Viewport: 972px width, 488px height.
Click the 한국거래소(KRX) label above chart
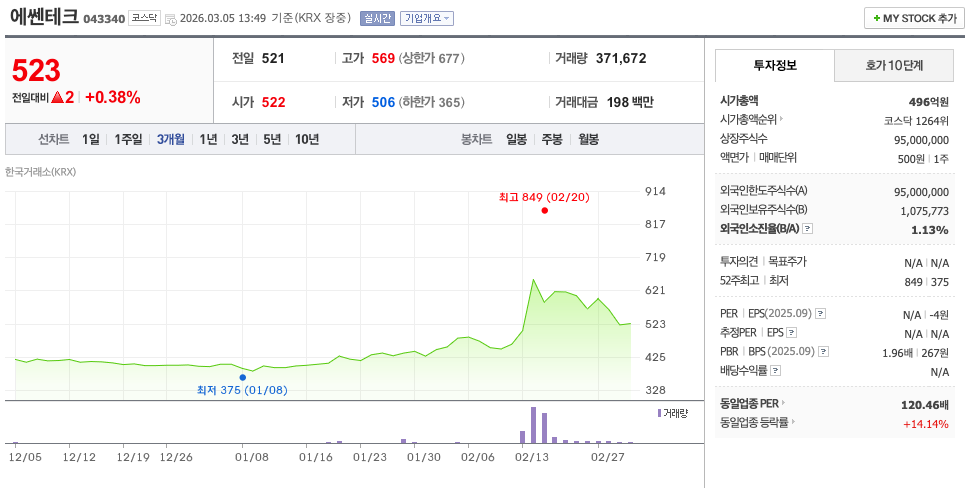40,172
